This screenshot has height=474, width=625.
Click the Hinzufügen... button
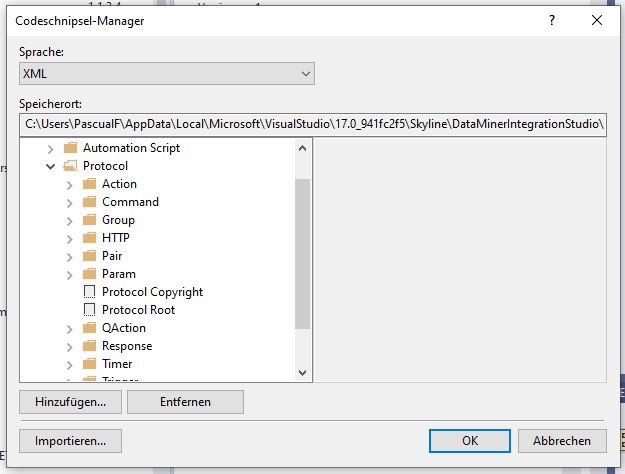coord(71,402)
